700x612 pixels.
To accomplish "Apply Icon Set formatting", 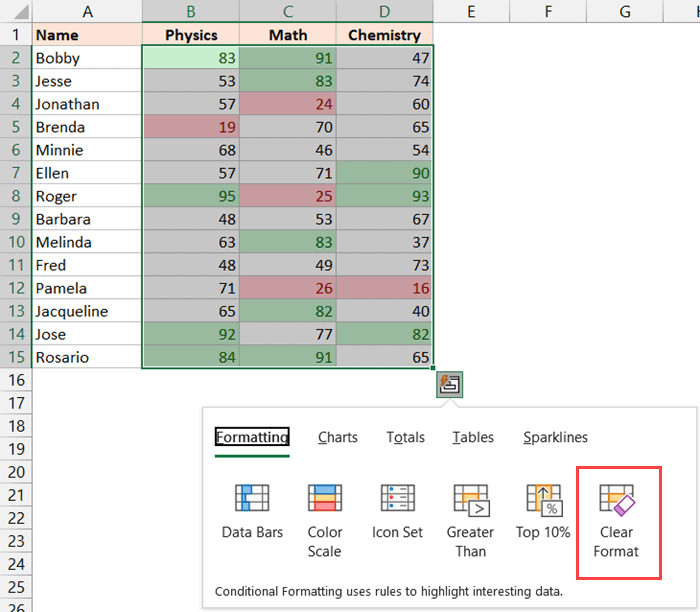I will click(x=397, y=511).
